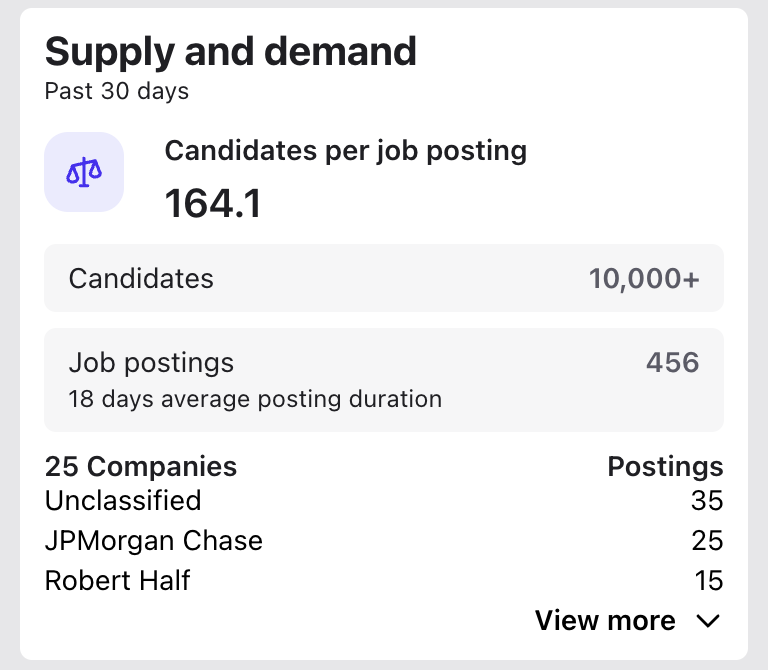Click the 164.1 candidates per posting value
Viewport: 768px width, 670px height.
coord(212,204)
